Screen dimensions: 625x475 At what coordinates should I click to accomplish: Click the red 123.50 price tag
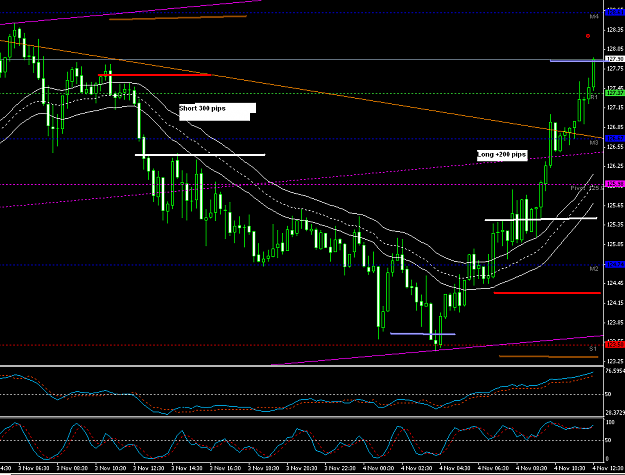[615, 344]
